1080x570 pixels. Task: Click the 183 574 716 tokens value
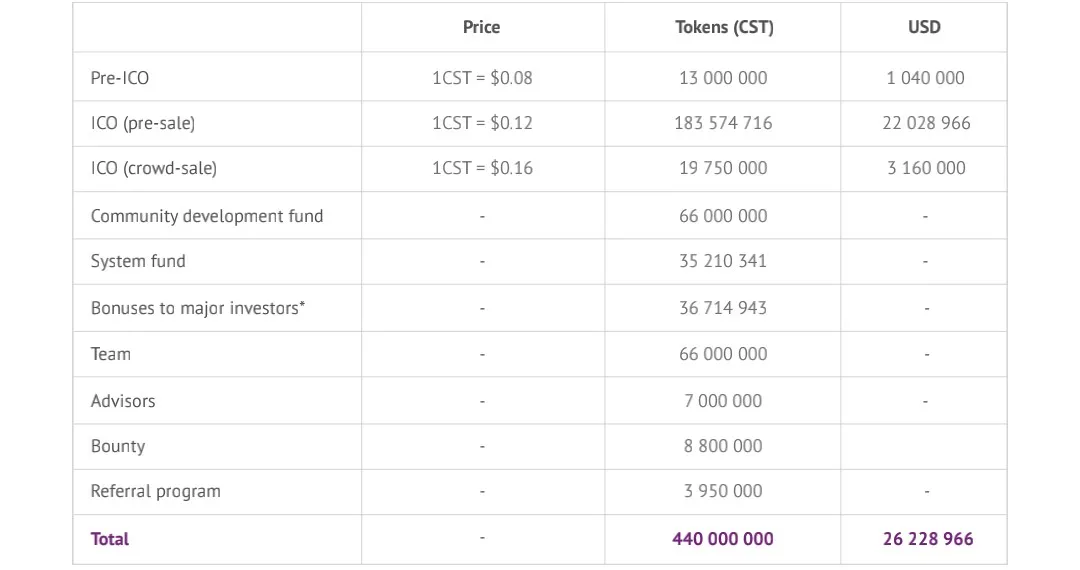click(x=723, y=123)
